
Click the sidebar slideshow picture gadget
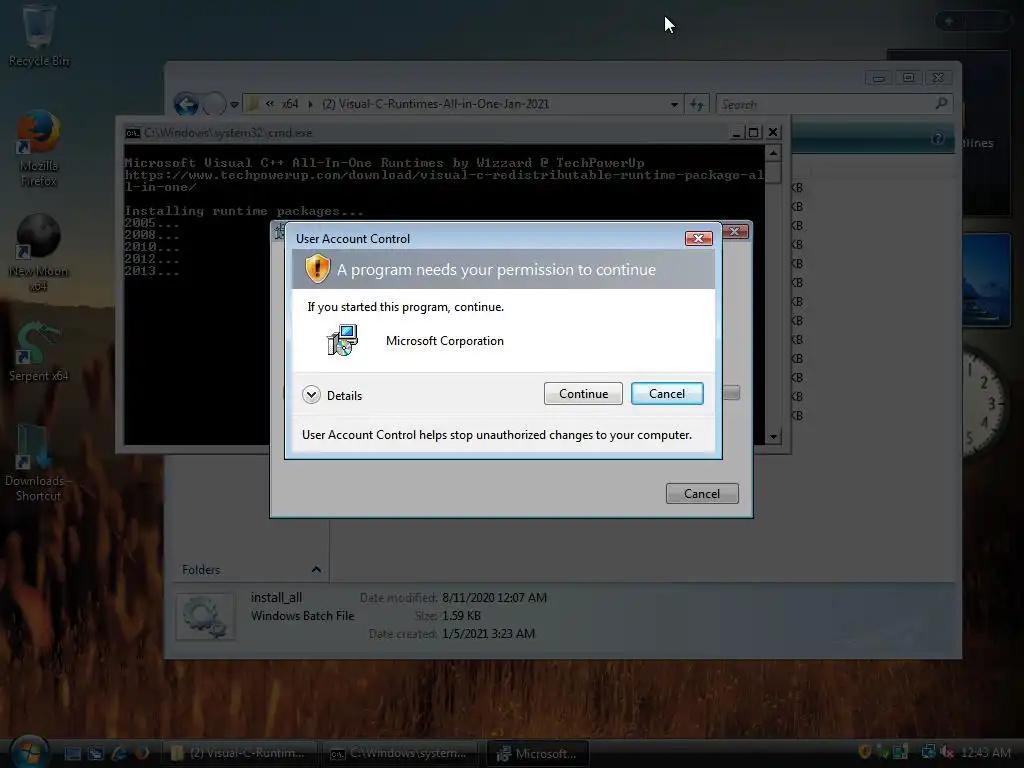click(x=986, y=280)
